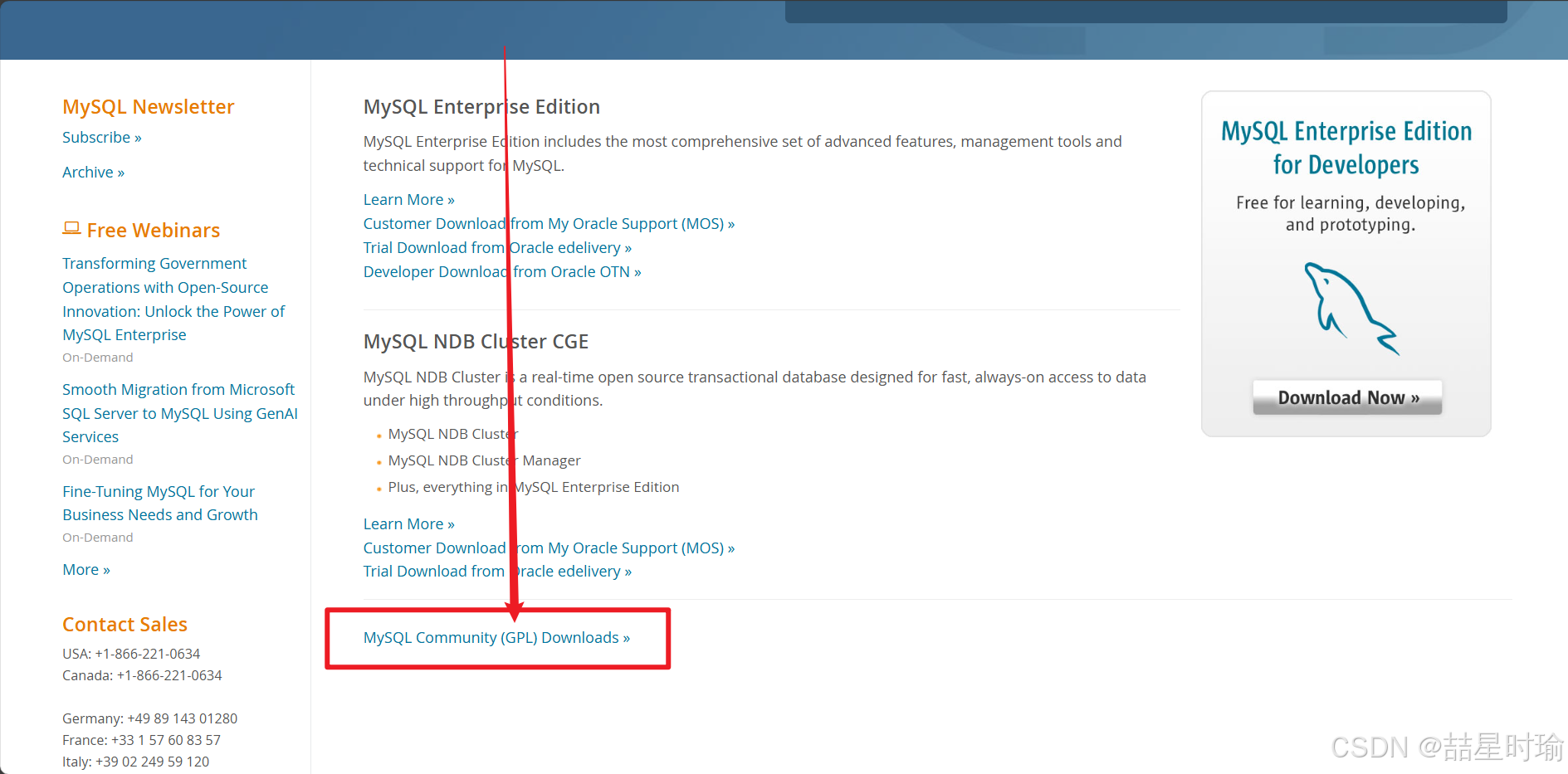Image resolution: width=1568 pixels, height=774 pixels.
Task: Click the Italy phone number +39 02 249 59 120
Action: [x=152, y=762]
